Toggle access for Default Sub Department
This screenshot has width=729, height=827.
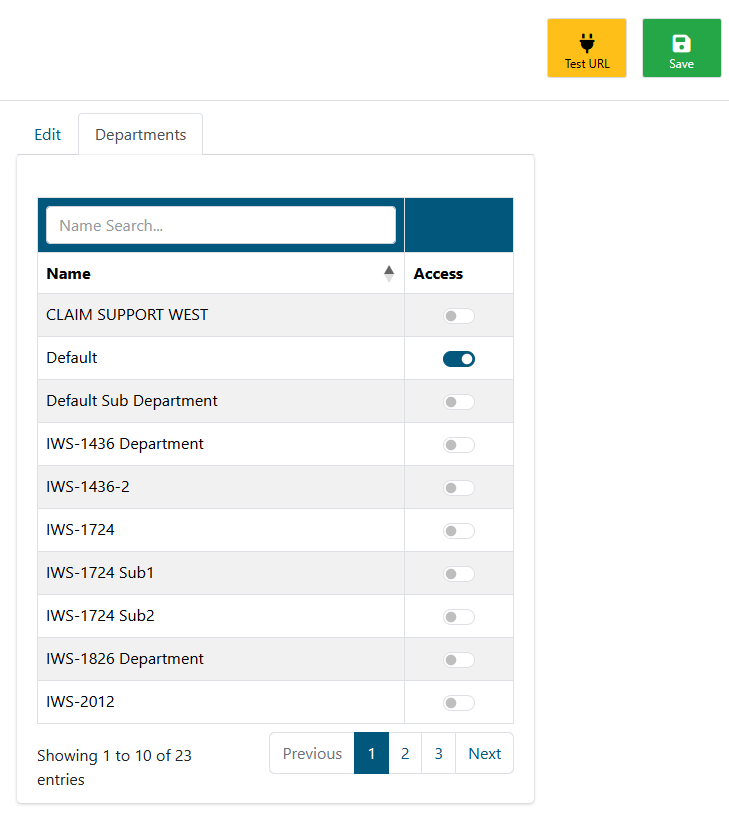pos(458,402)
